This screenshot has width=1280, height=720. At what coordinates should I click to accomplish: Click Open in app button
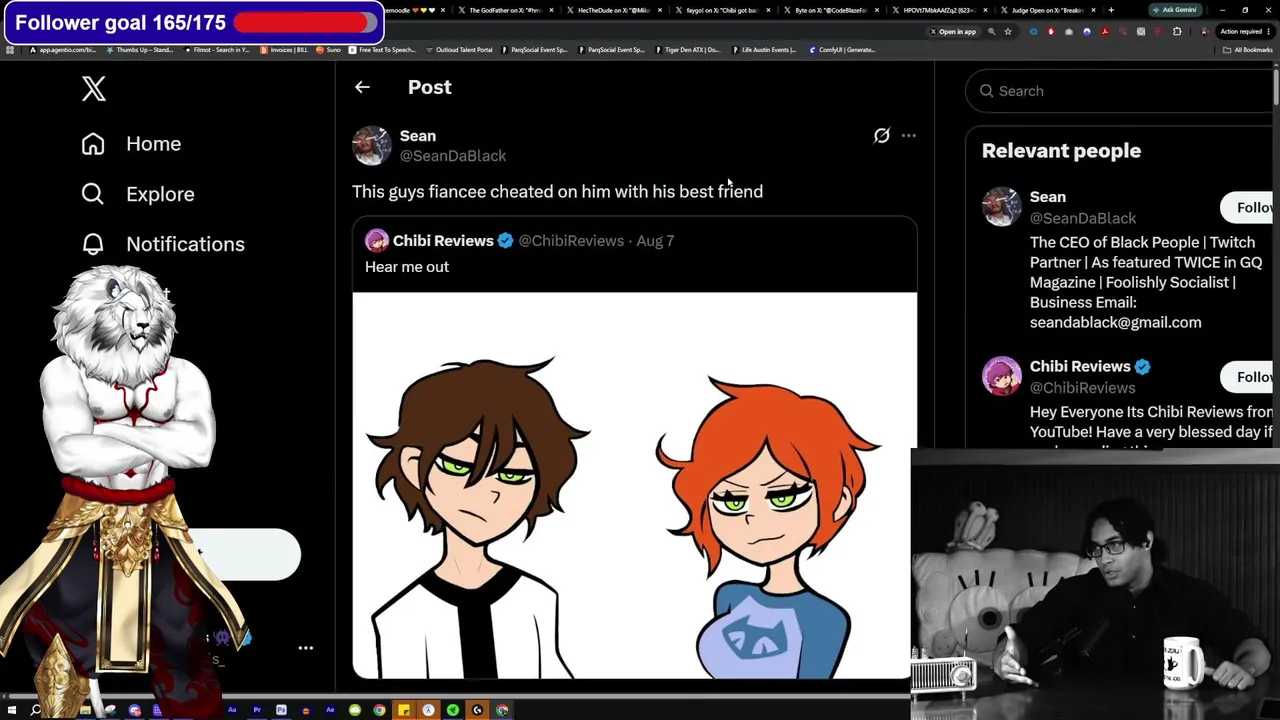point(953,32)
